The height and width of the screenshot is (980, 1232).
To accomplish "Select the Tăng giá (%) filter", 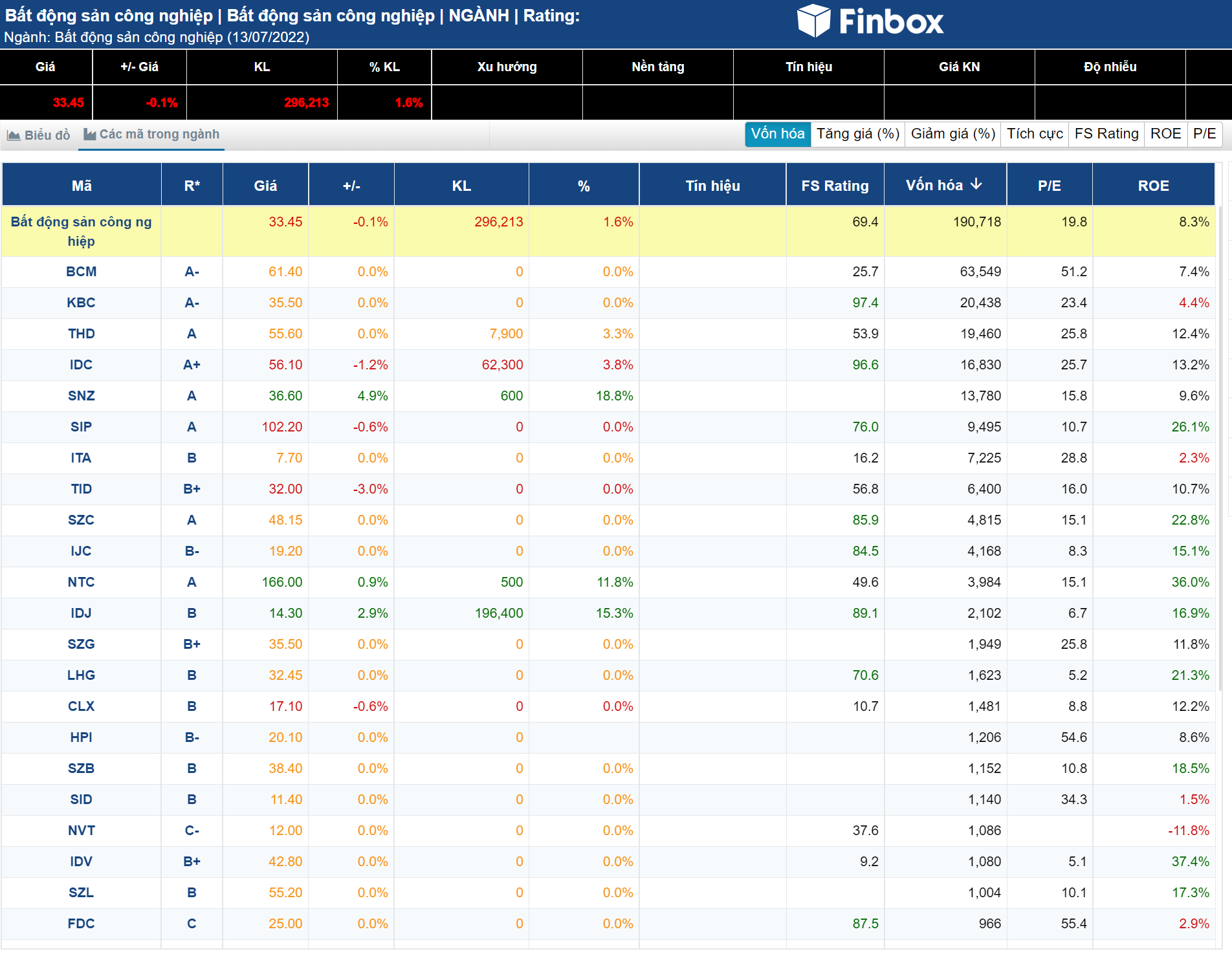I will pos(857,134).
